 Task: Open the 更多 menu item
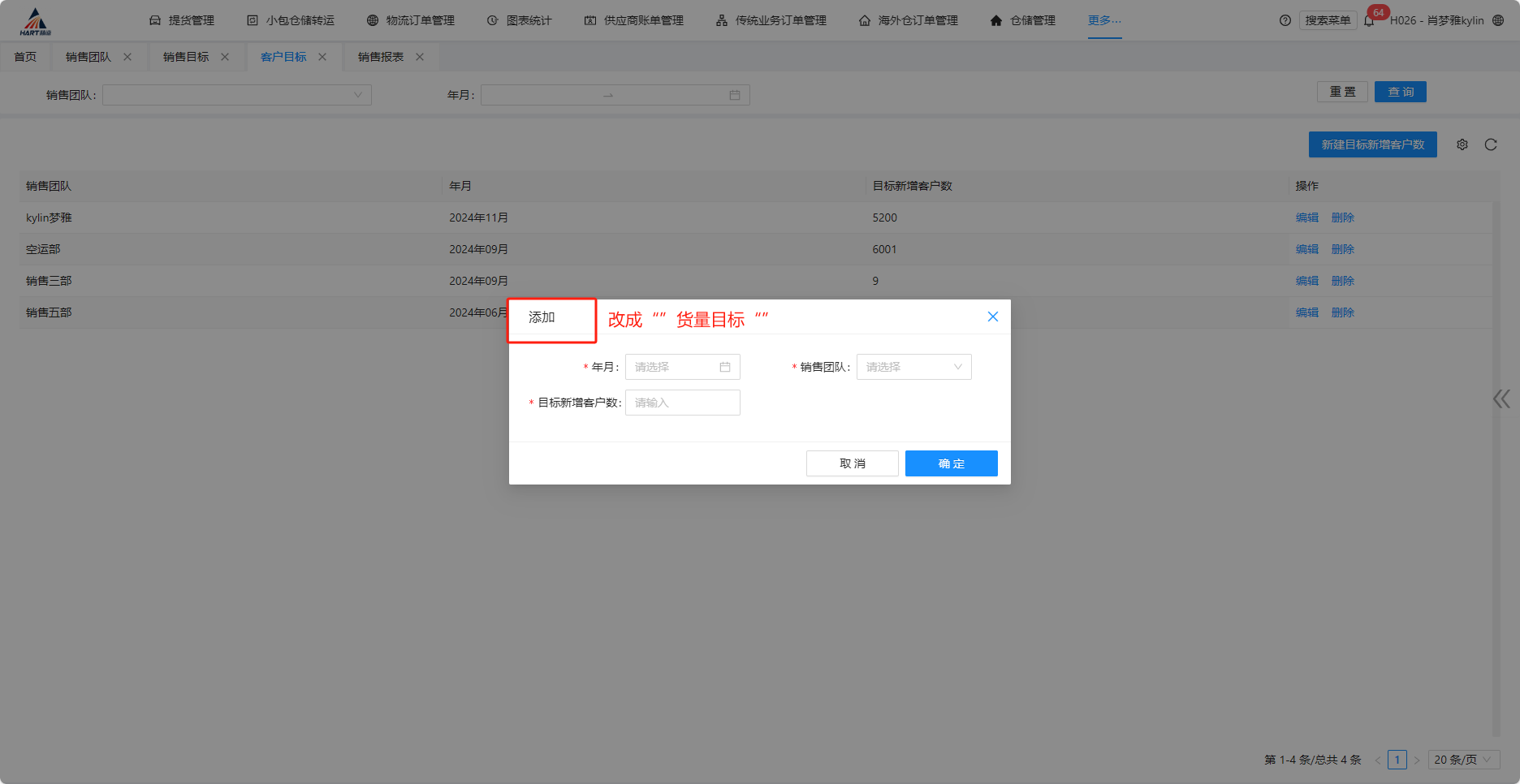tap(1104, 20)
